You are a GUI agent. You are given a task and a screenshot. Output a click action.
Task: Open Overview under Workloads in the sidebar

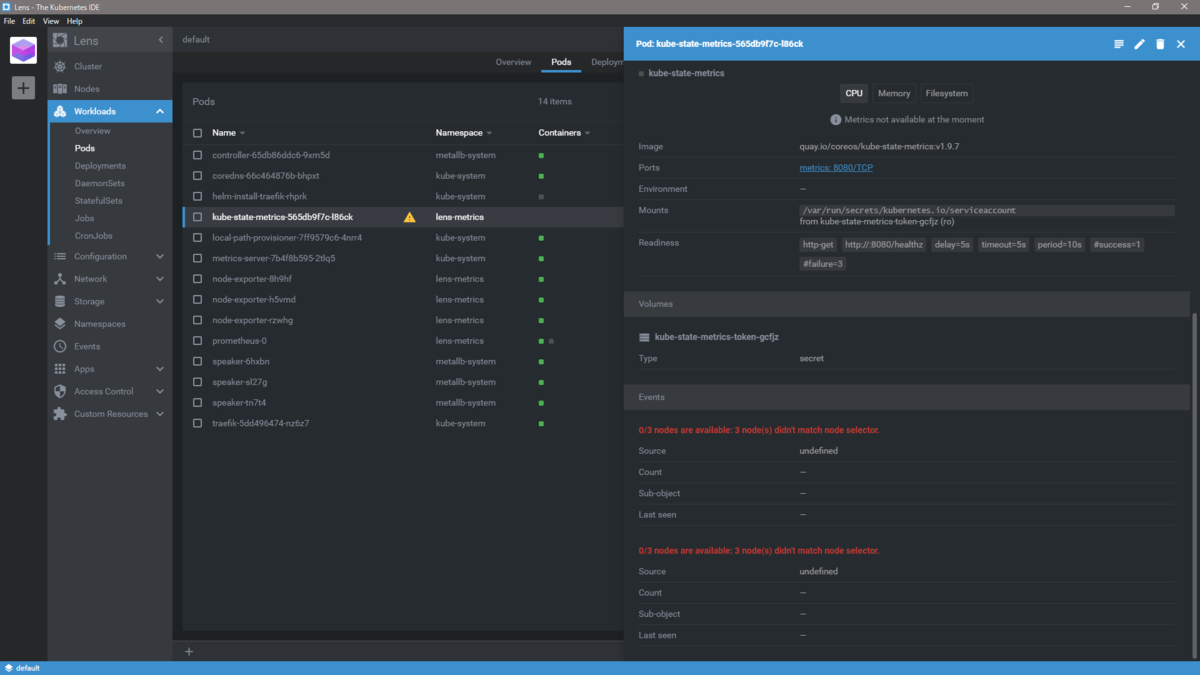click(x=92, y=131)
